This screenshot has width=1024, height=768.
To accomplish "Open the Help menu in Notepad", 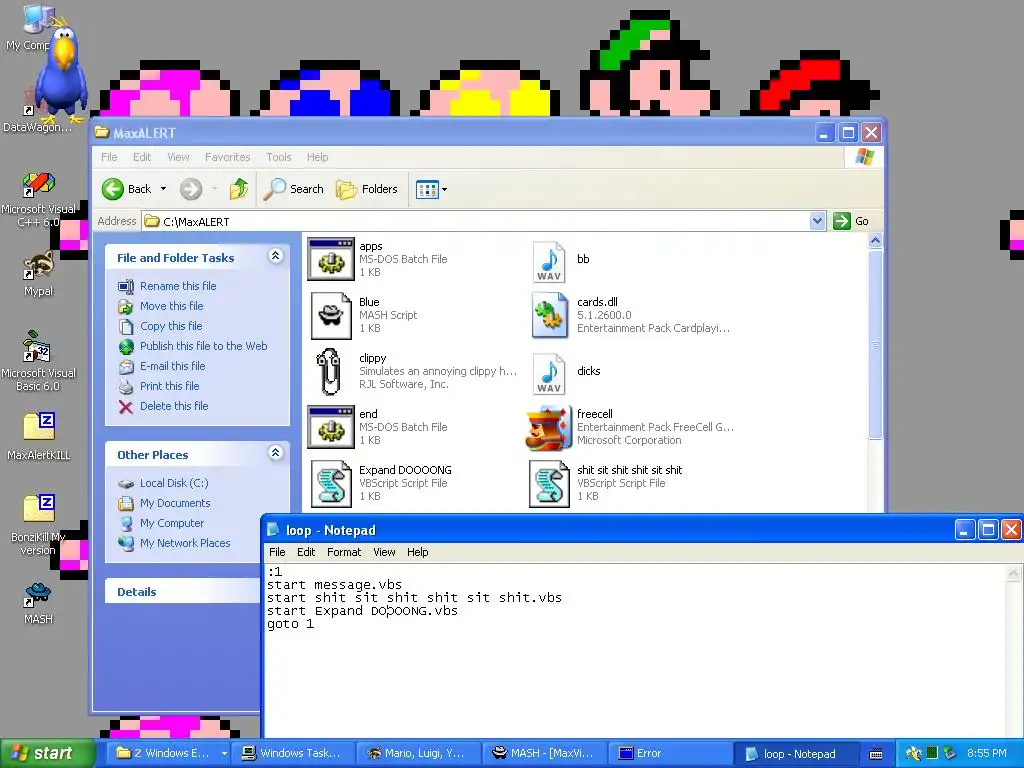I will click(x=417, y=552).
